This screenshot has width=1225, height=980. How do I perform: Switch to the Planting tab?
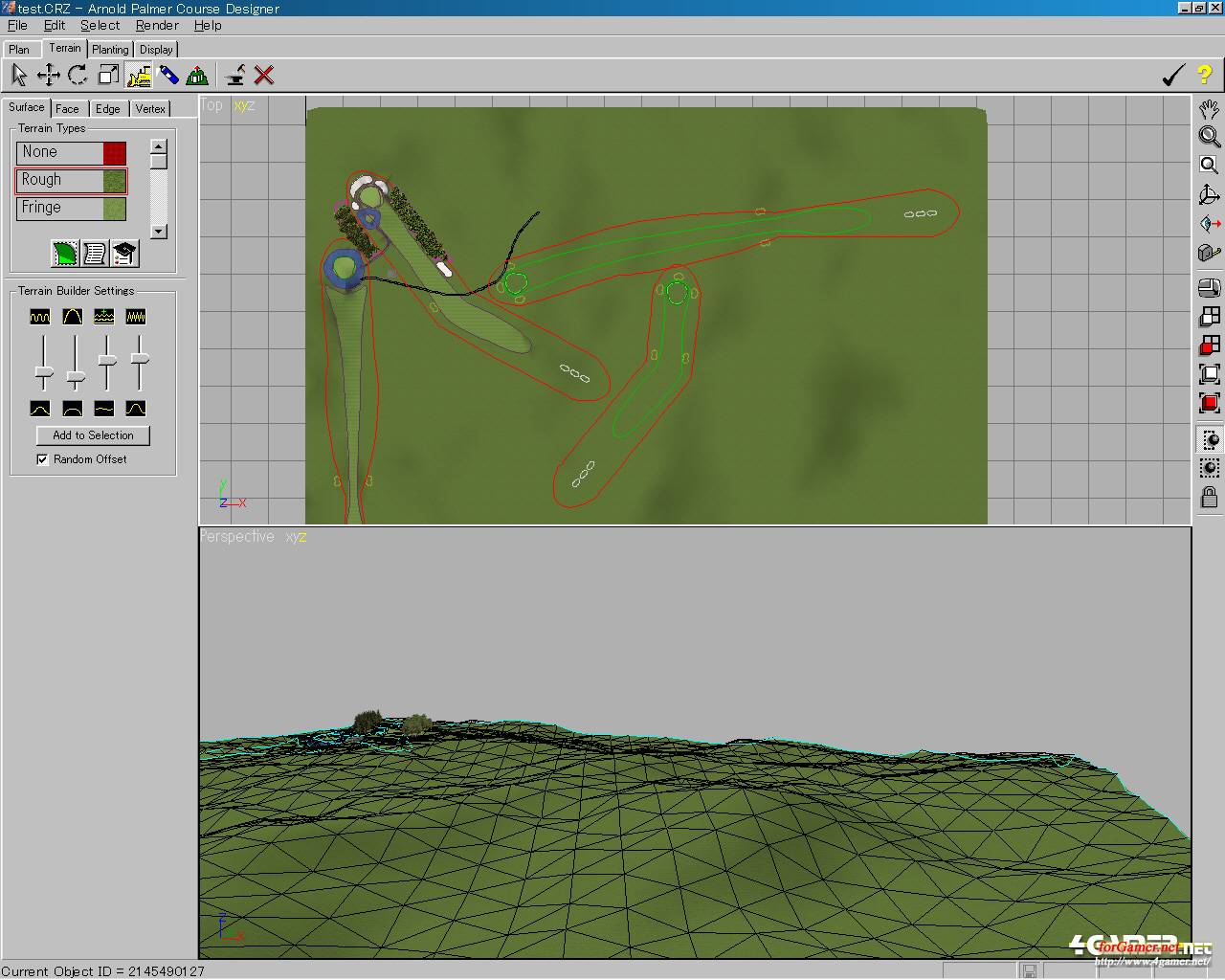click(110, 50)
